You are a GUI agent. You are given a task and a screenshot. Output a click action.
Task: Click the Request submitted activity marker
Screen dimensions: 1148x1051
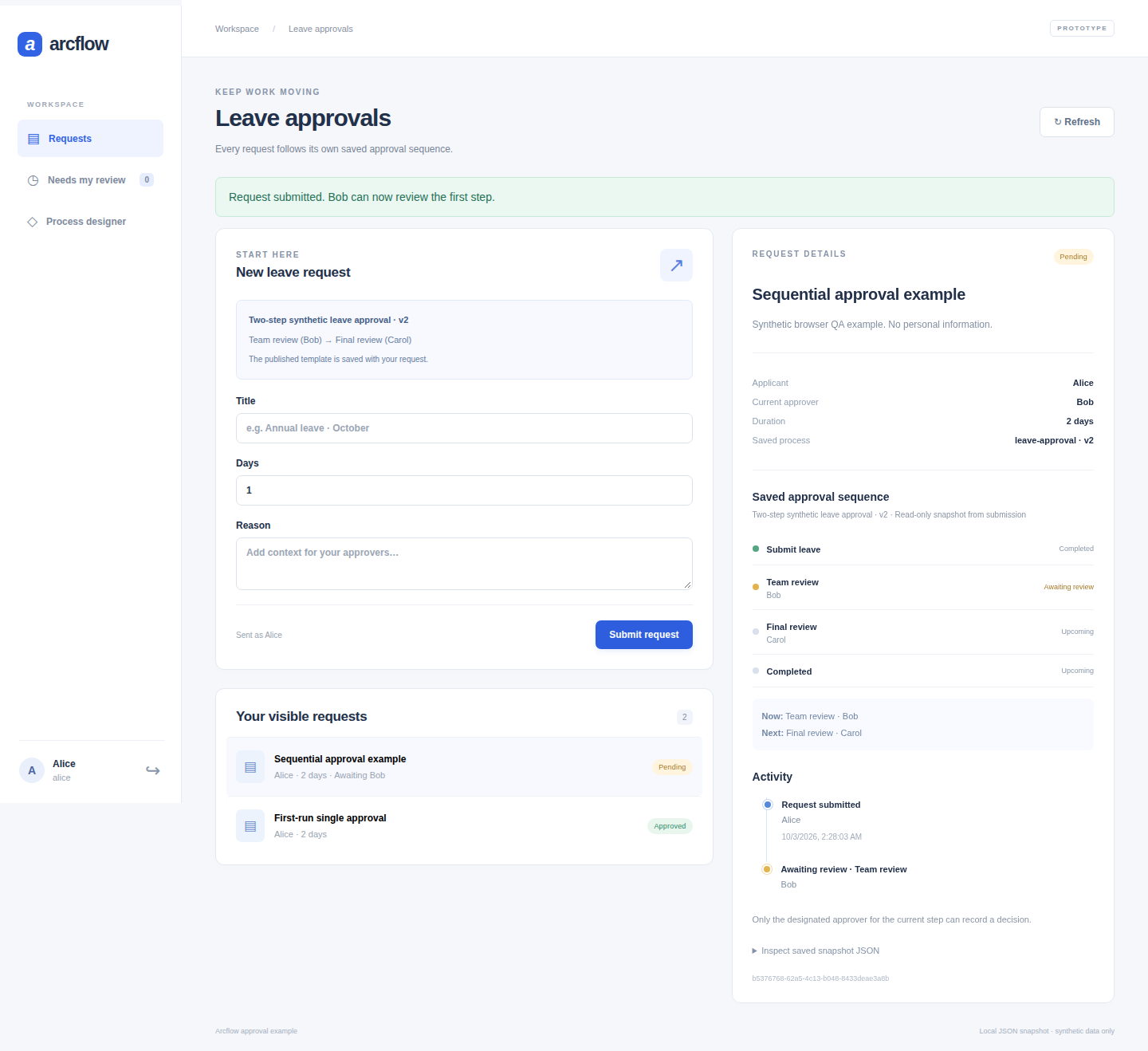click(x=767, y=805)
